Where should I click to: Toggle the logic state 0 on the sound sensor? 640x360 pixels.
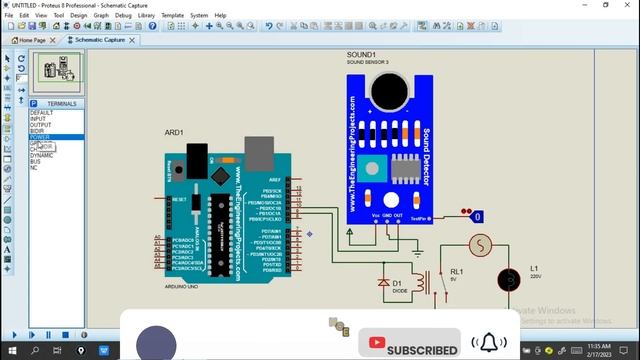pyautogui.click(x=477, y=217)
